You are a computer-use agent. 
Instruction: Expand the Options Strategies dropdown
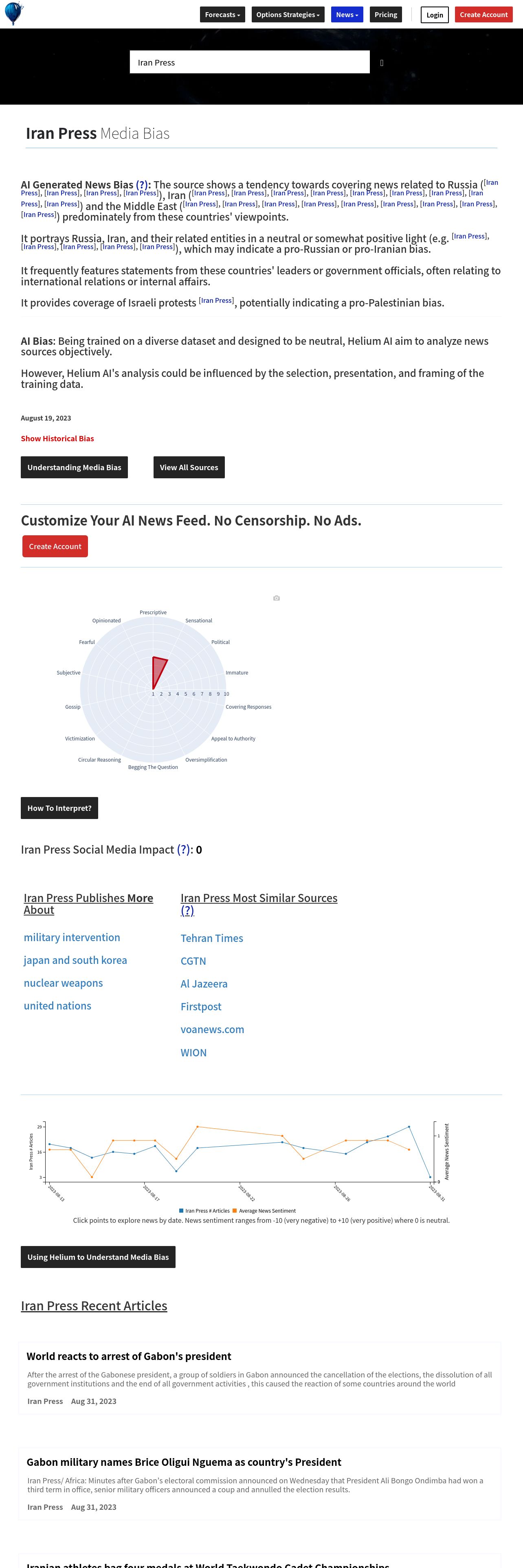coord(288,15)
